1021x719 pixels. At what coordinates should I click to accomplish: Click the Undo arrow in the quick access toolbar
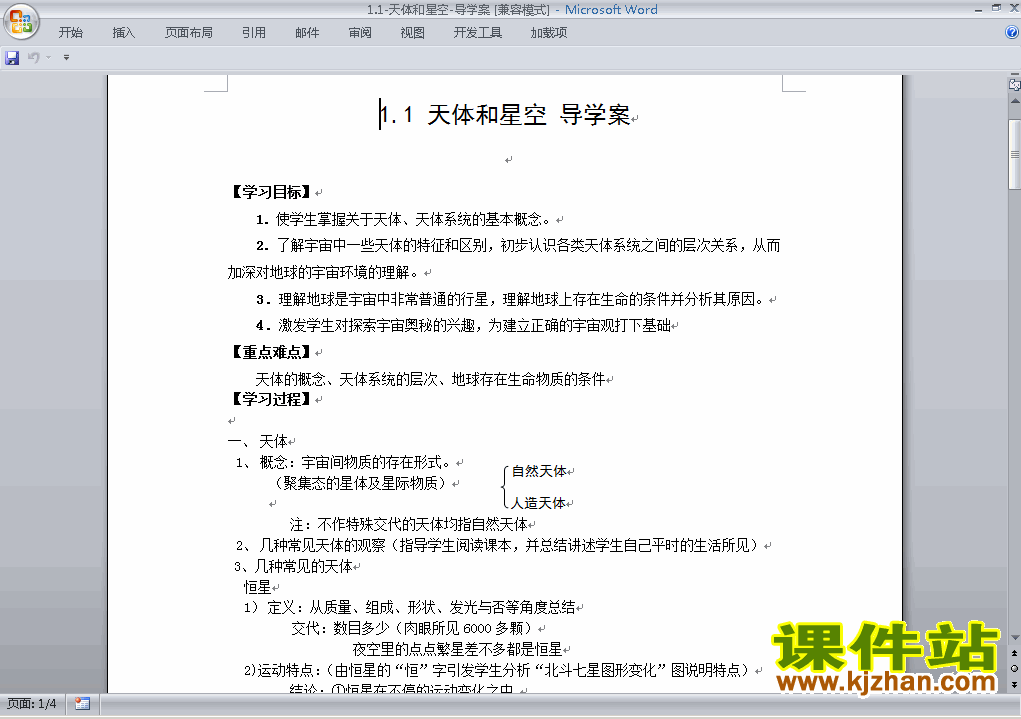pyautogui.click(x=34, y=58)
